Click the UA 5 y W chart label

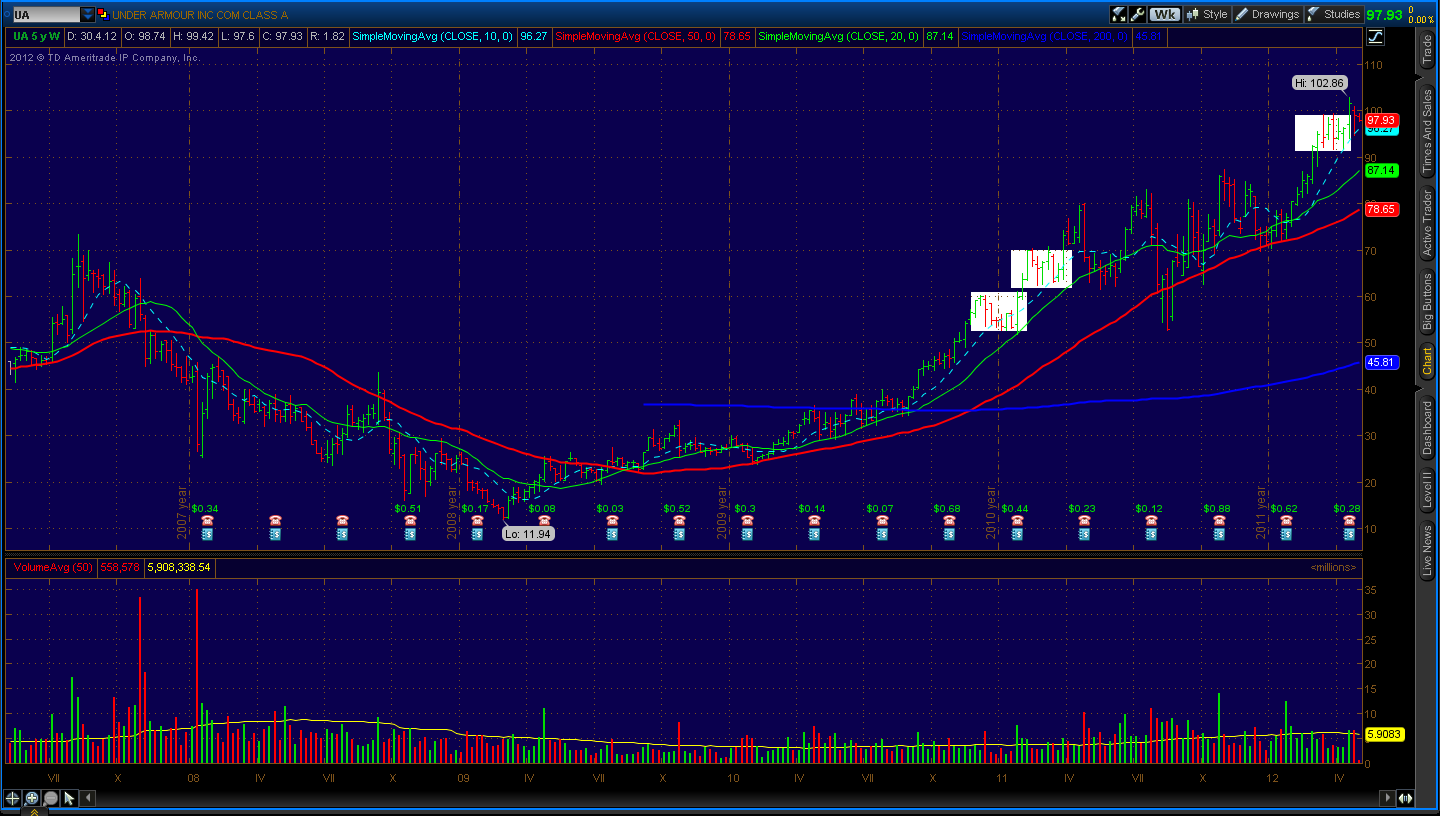point(35,37)
